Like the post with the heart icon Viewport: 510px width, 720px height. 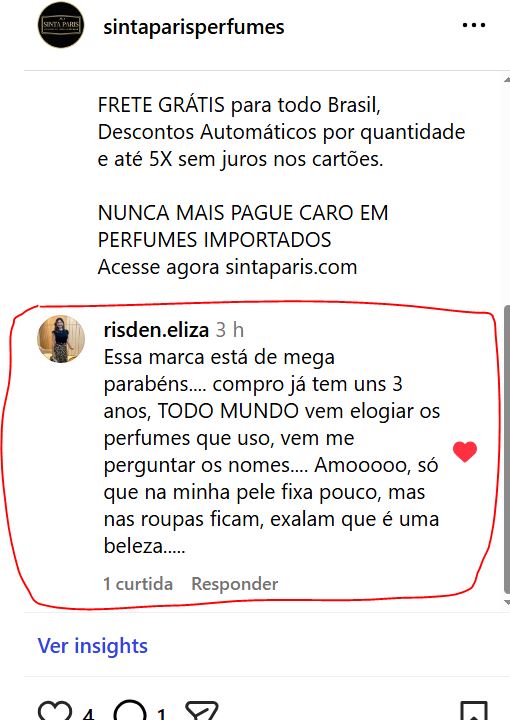55,711
